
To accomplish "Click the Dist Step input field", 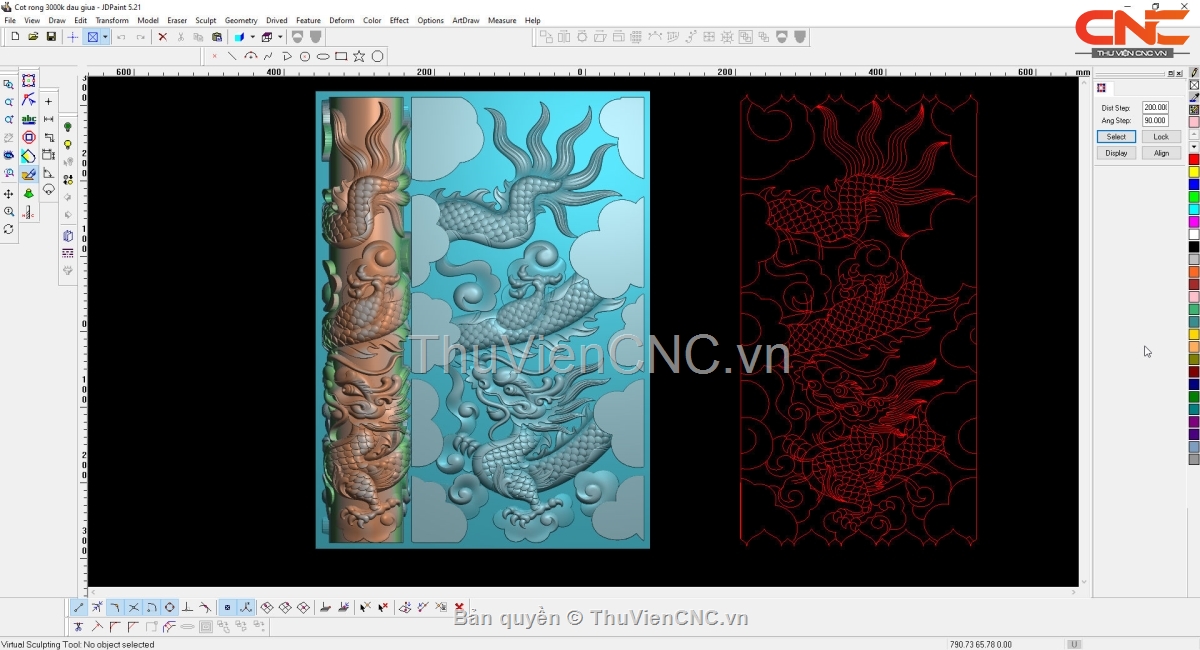I will (x=1155, y=107).
